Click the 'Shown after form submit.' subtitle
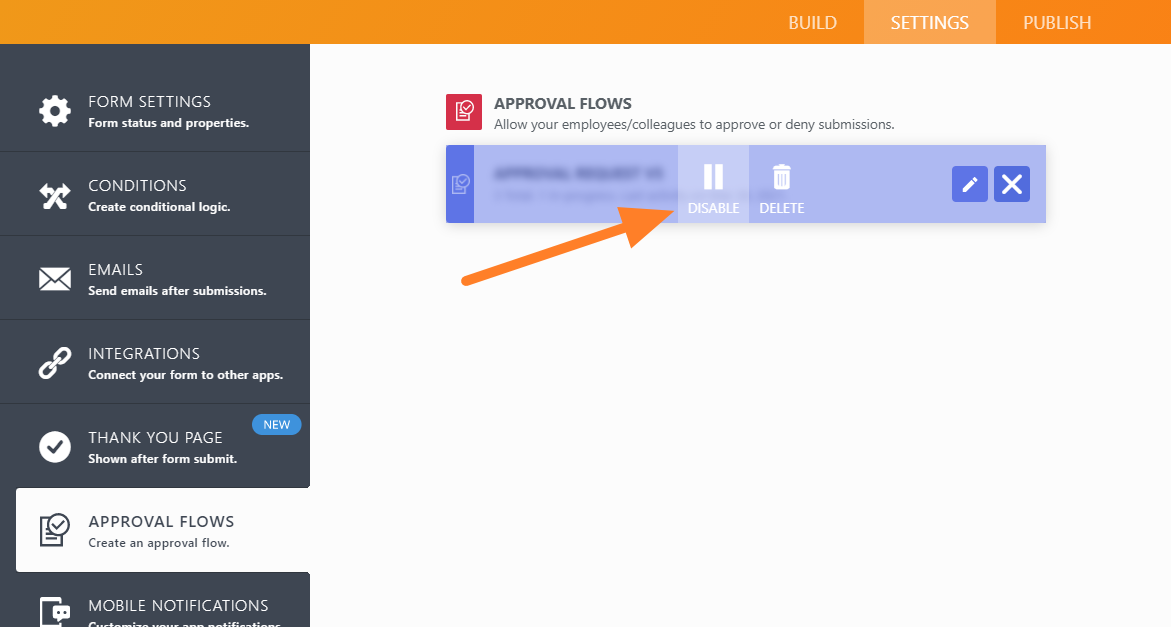The image size is (1171, 627). [x=162, y=459]
